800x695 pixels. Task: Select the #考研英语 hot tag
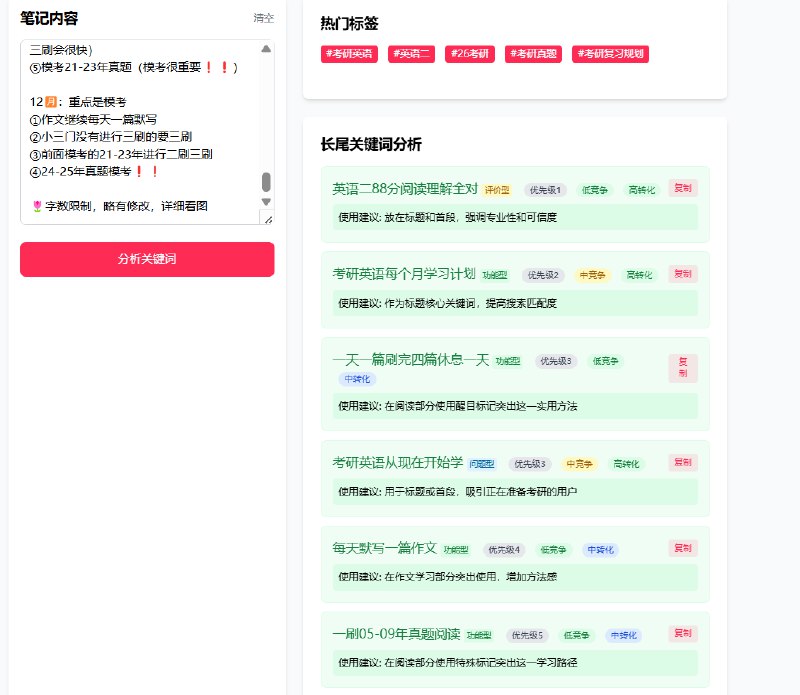click(349, 54)
